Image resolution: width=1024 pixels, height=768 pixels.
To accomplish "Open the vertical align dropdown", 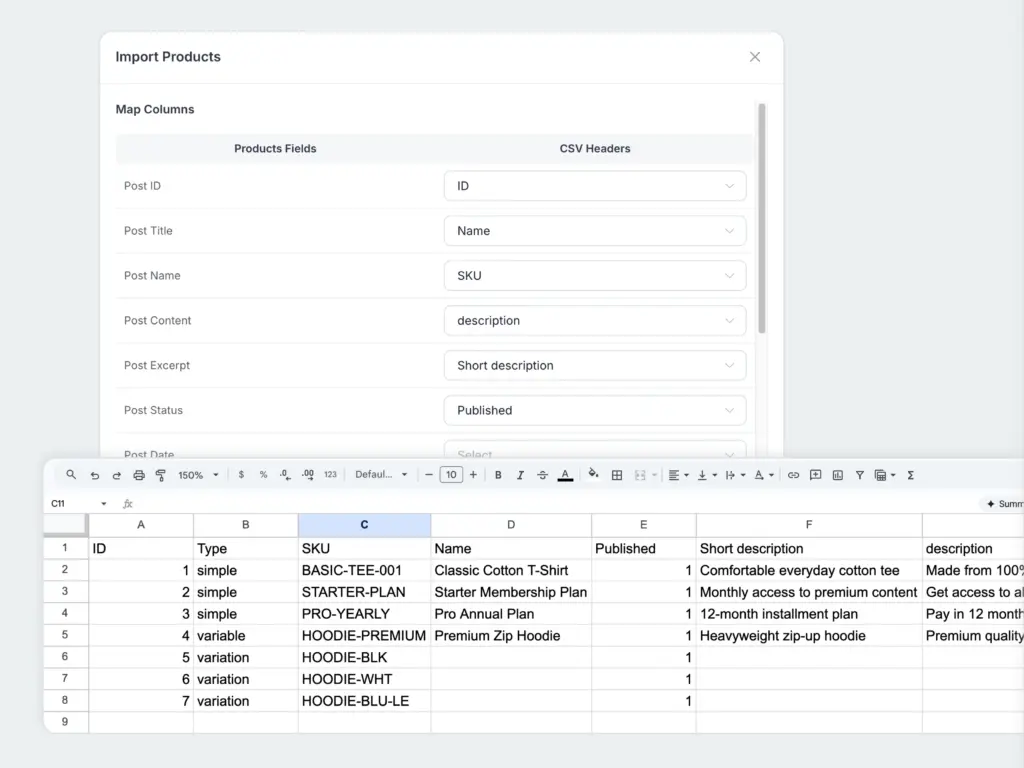I will [x=707, y=475].
